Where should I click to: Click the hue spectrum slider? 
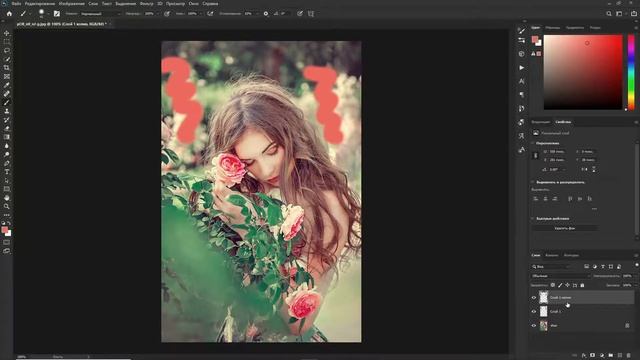[x=631, y=72]
